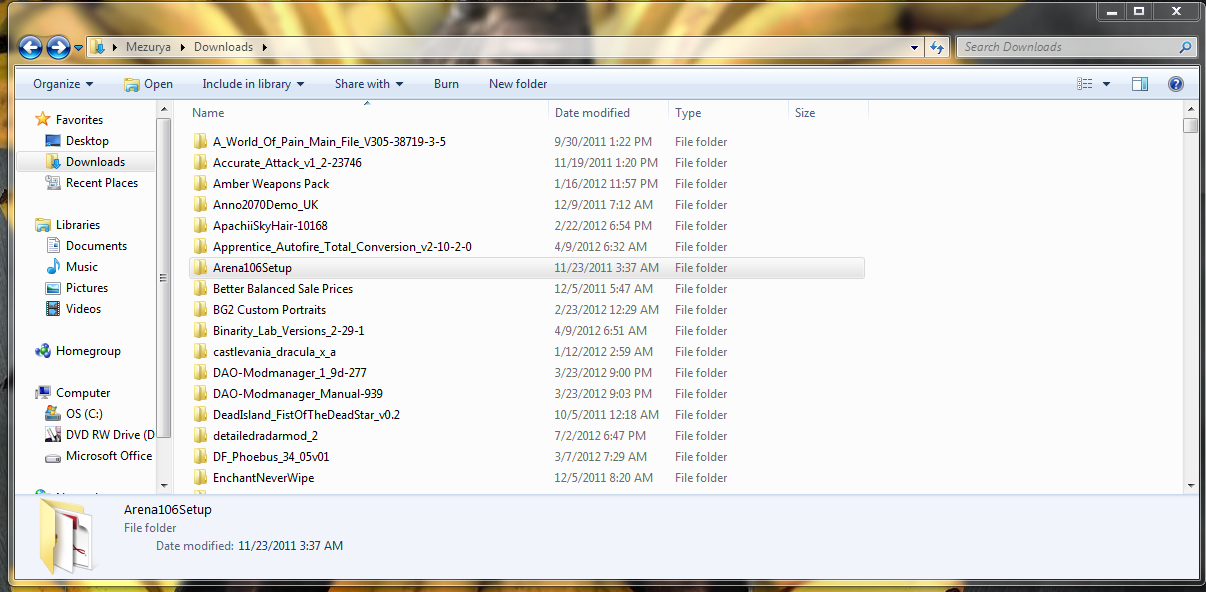Select Computer in navigation pane
The width and height of the screenshot is (1206, 592).
[x=83, y=393]
